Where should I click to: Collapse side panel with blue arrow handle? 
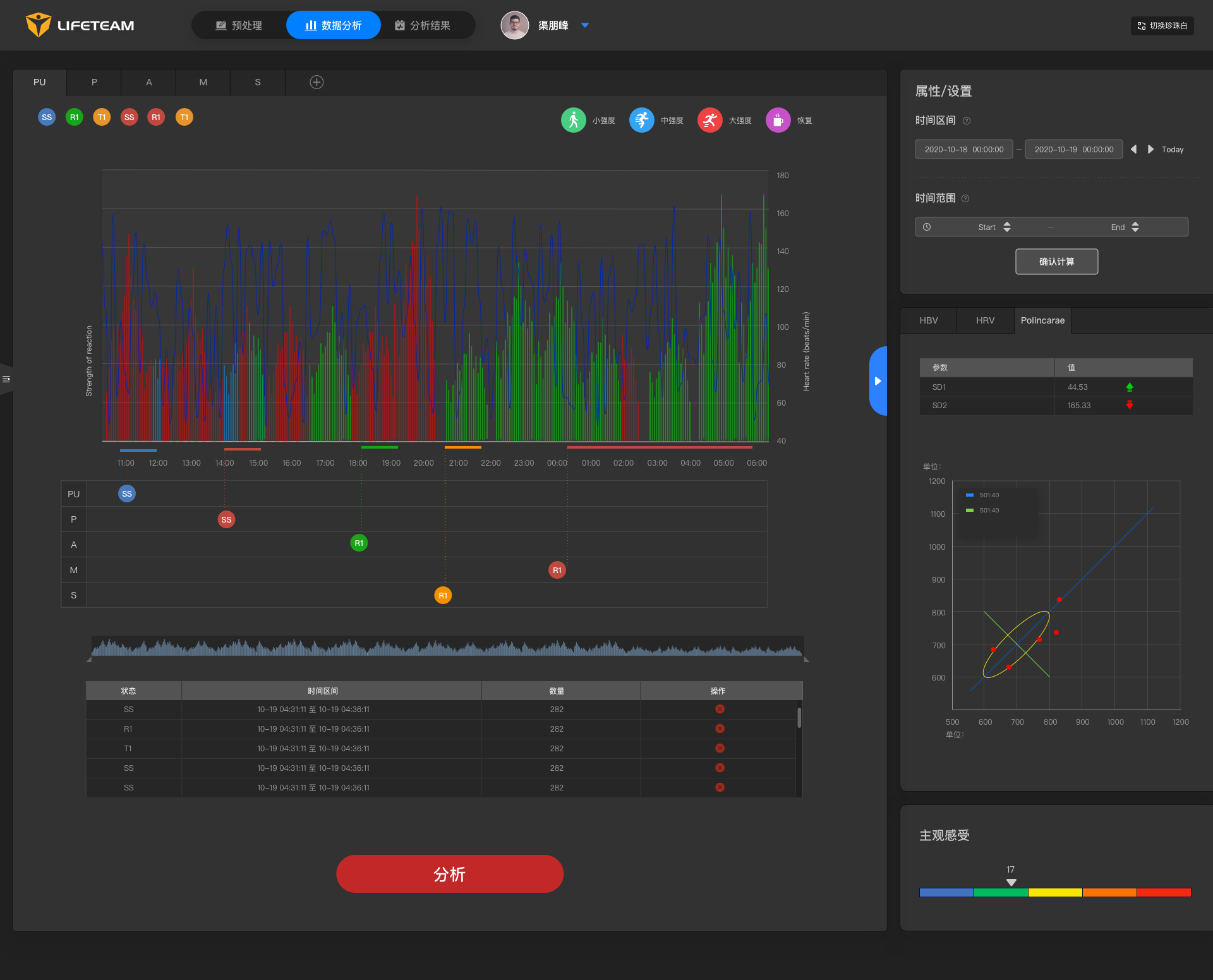[x=878, y=381]
